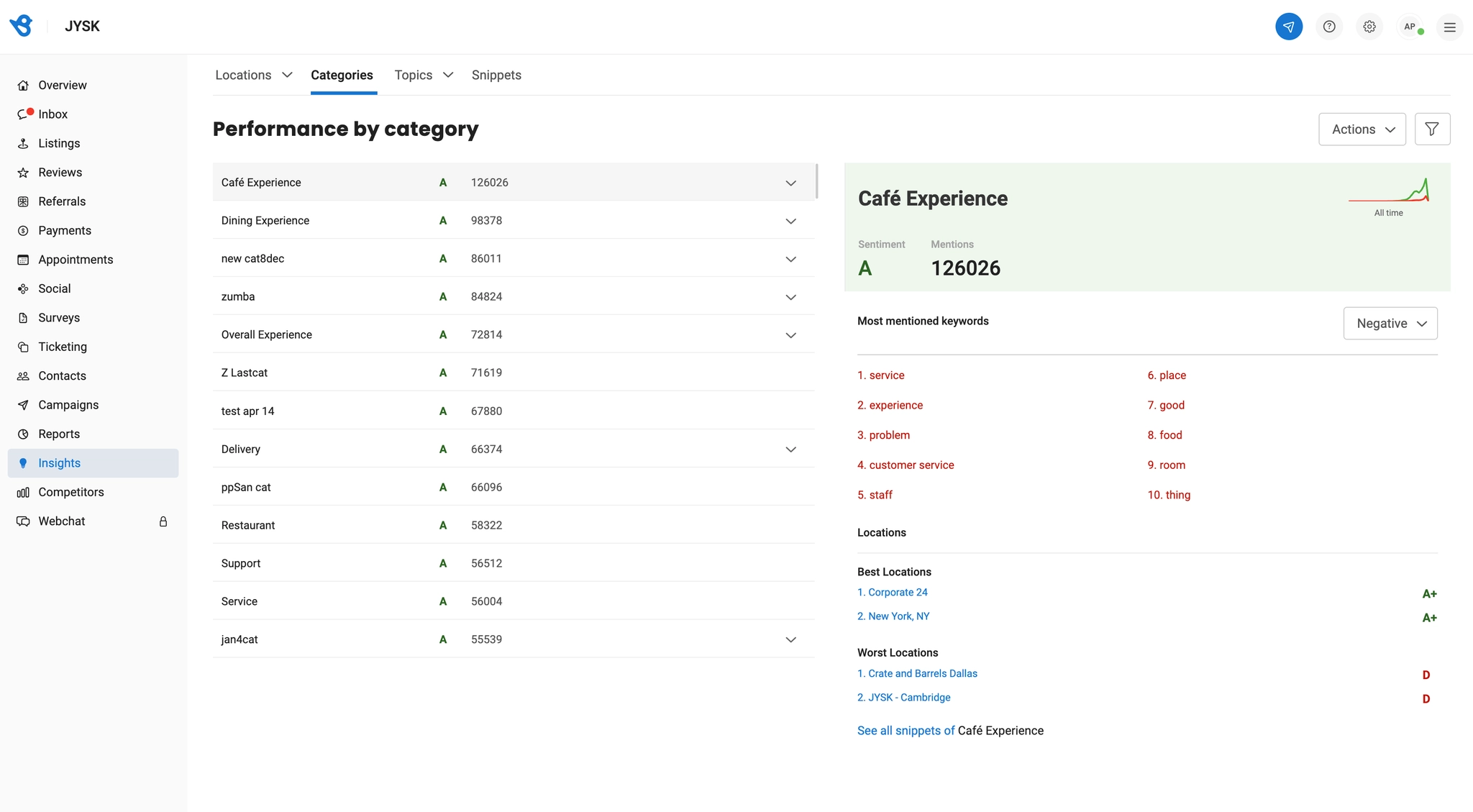Image resolution: width=1473 pixels, height=812 pixels.
Task: Click the Reports pie-chart icon
Action: (23, 434)
